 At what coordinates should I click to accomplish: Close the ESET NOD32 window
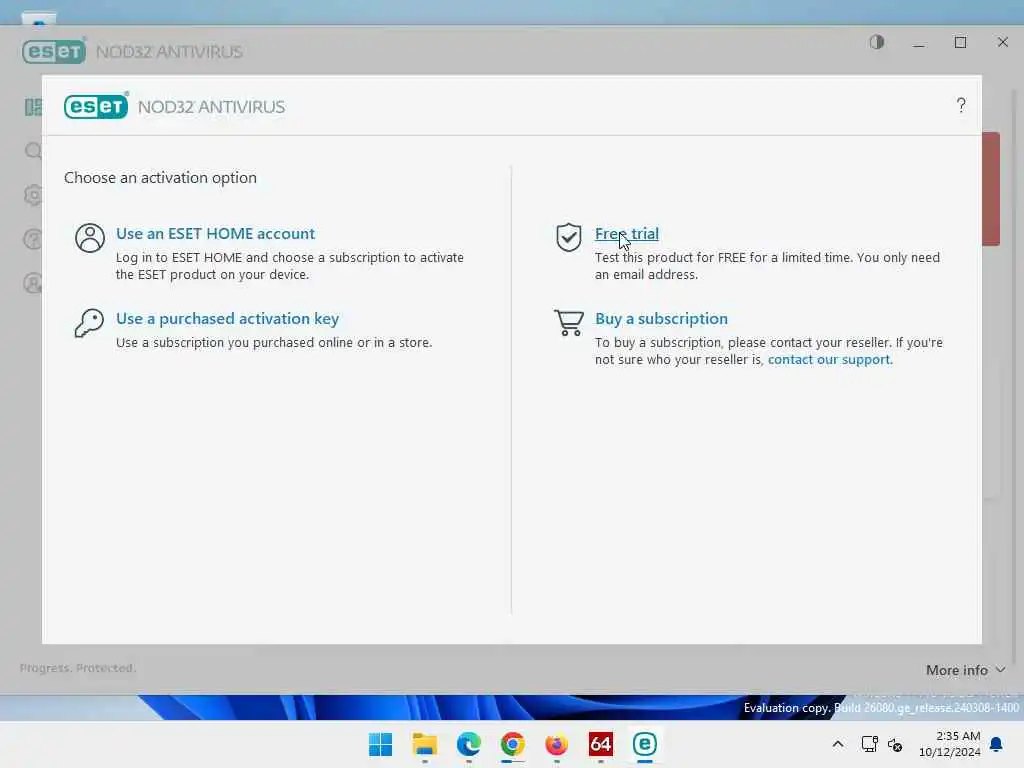click(x=1002, y=42)
